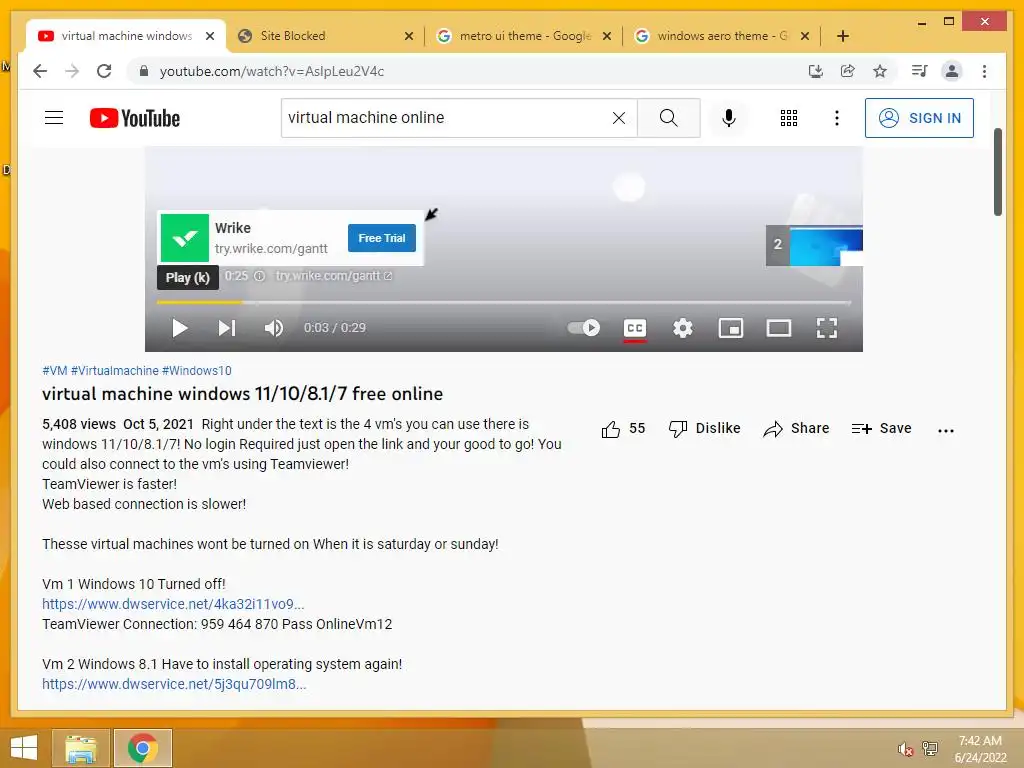Save the video to a playlist
This screenshot has width=1024, height=768.
pyautogui.click(x=882, y=428)
